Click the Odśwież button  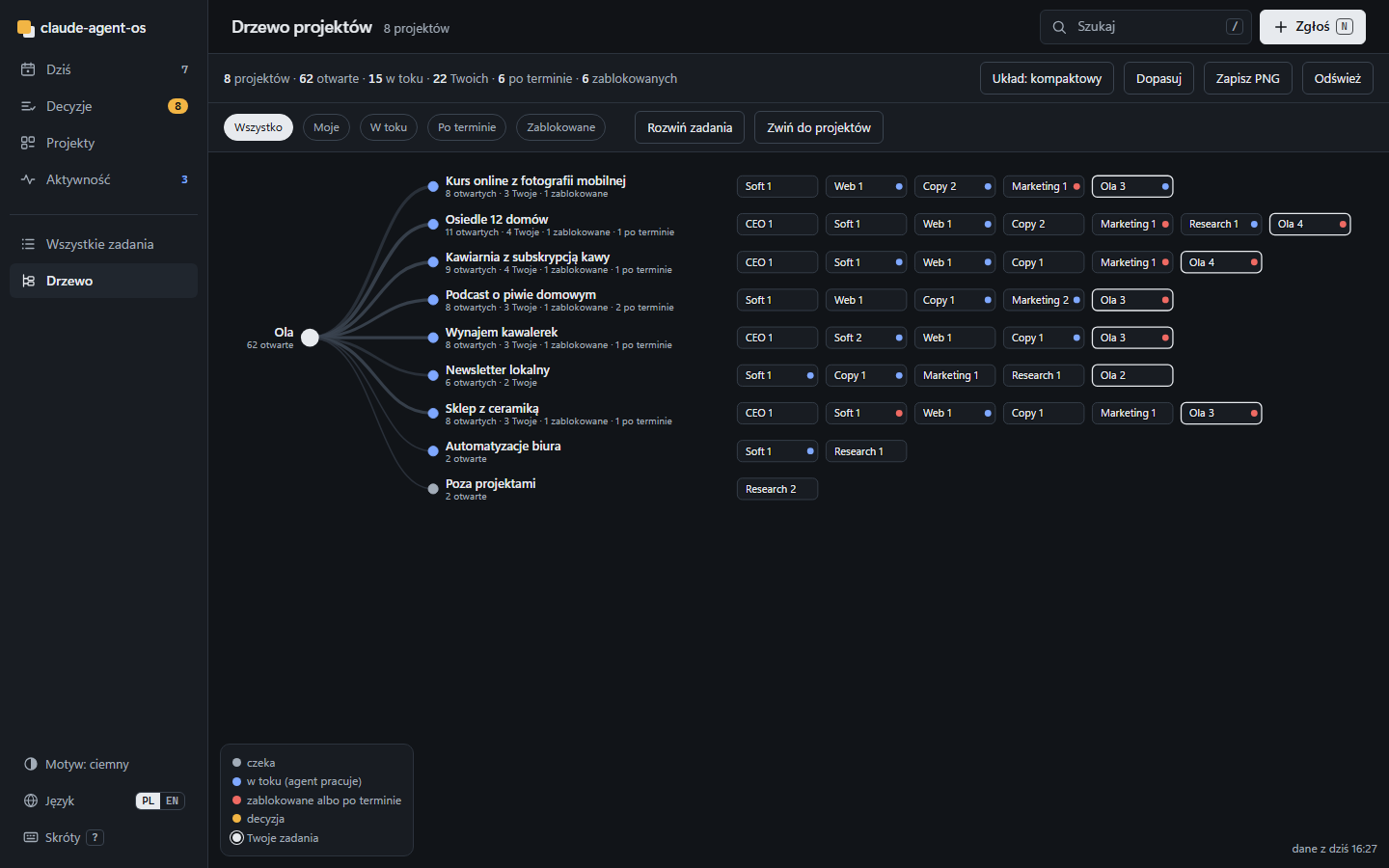coord(1338,78)
